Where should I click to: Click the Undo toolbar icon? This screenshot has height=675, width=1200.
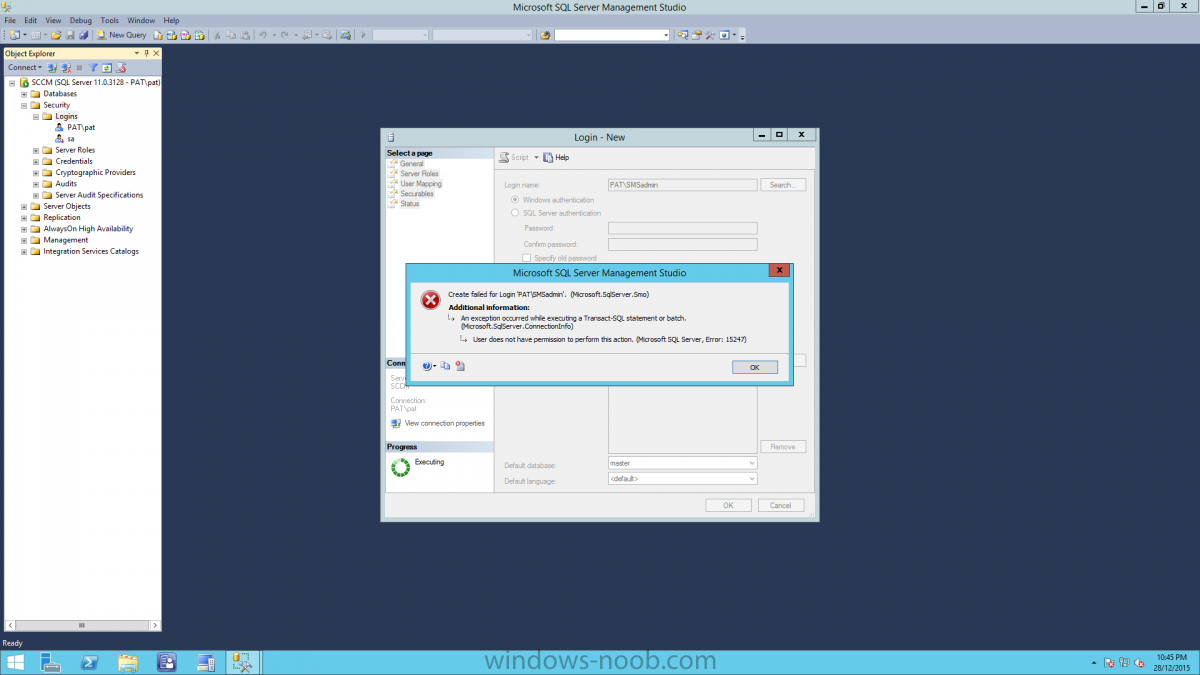coord(263,35)
